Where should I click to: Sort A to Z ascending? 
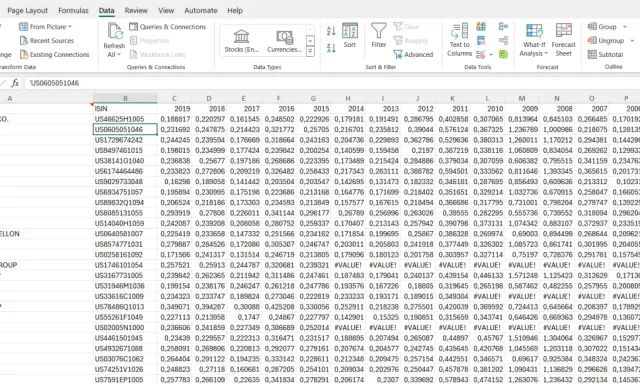pyautogui.click(x=331, y=31)
